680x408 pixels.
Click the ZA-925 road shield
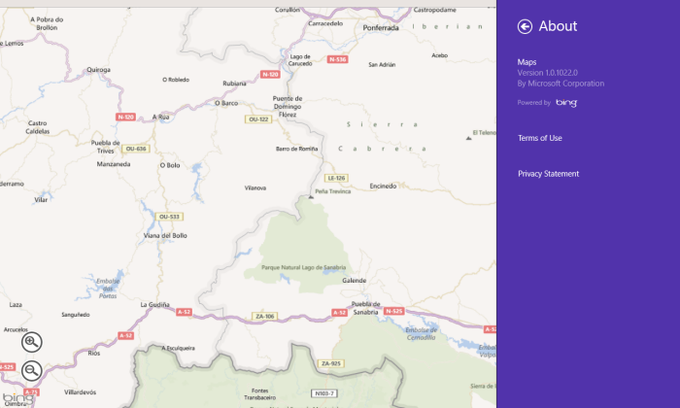coord(331,363)
